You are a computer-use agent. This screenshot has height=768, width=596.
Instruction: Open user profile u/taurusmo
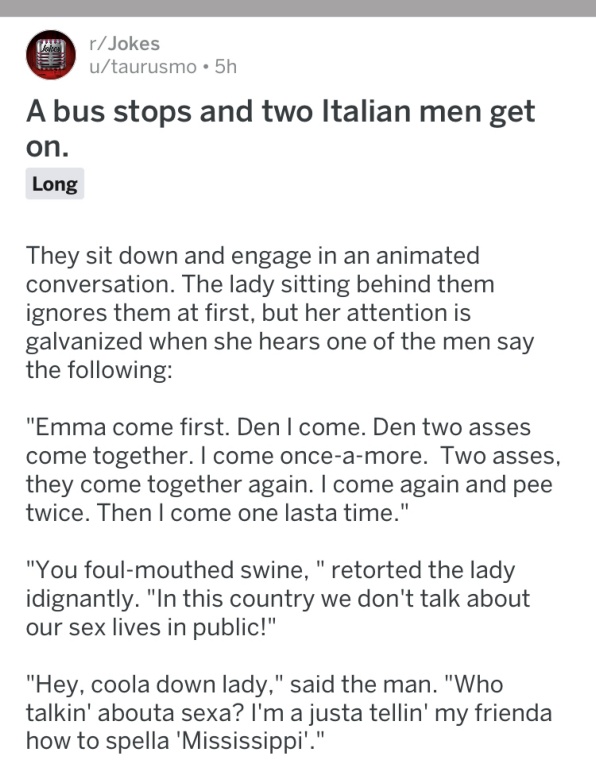click(x=143, y=67)
